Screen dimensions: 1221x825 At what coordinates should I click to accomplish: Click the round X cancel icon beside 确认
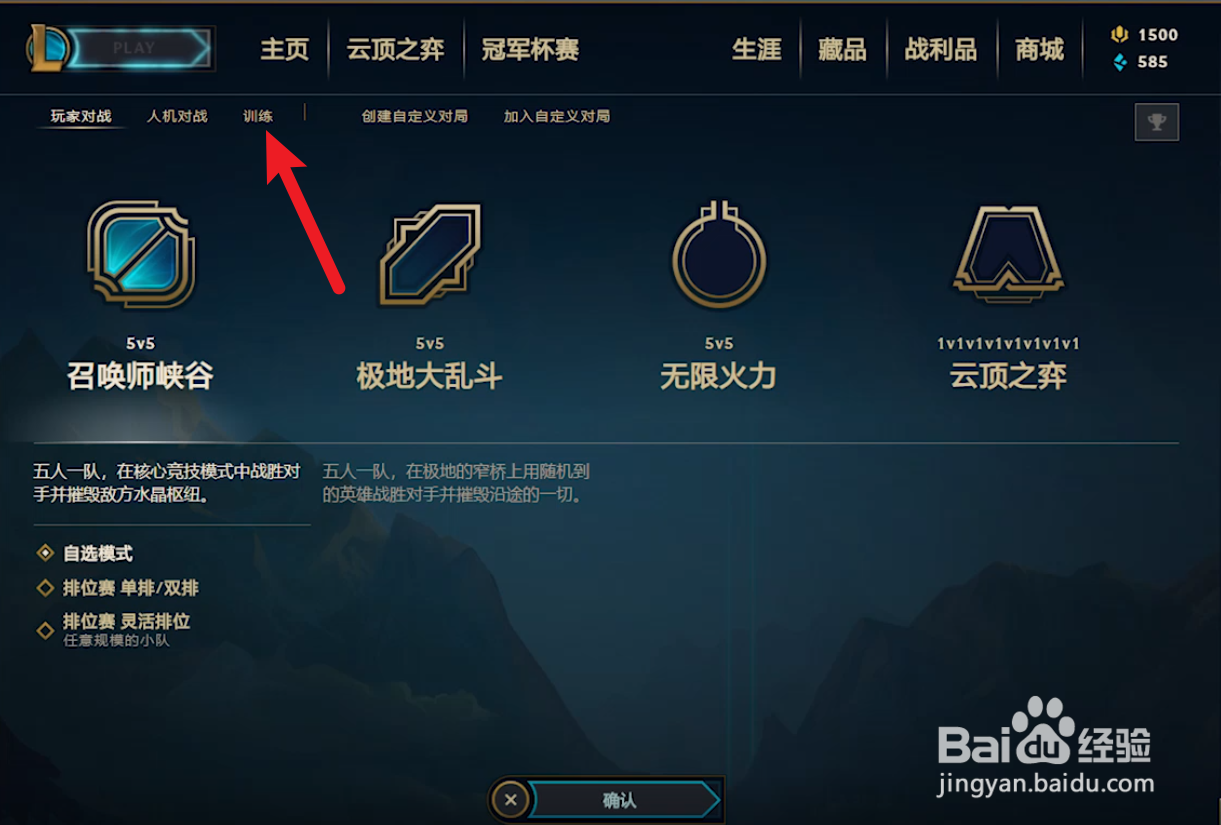[x=511, y=800]
